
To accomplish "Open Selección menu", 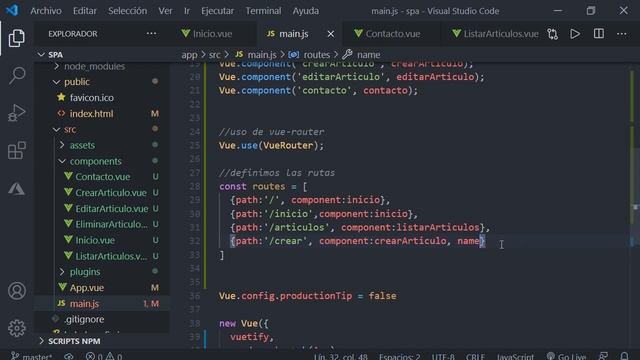I will point(127,11).
